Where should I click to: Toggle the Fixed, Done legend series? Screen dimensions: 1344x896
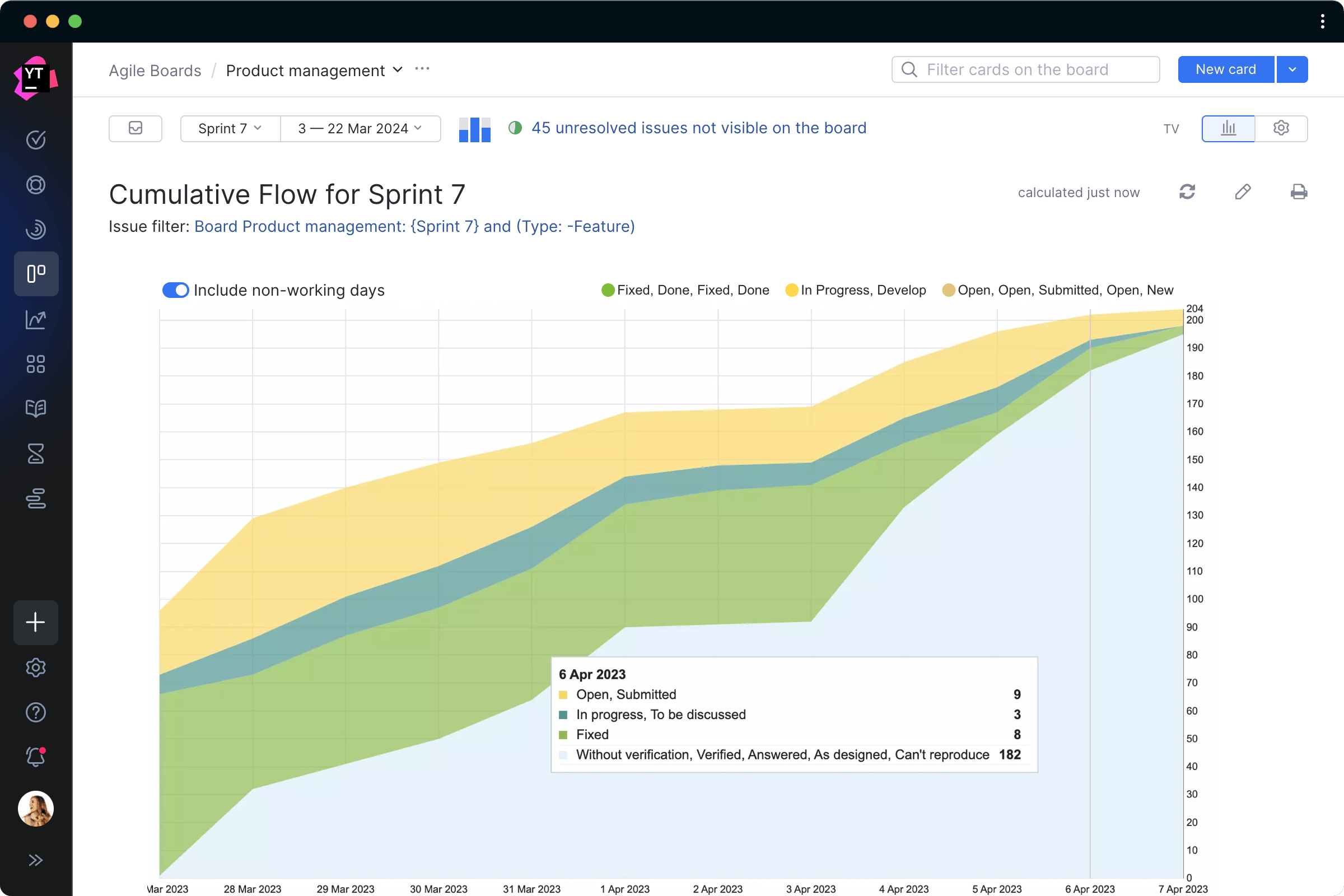(x=685, y=290)
